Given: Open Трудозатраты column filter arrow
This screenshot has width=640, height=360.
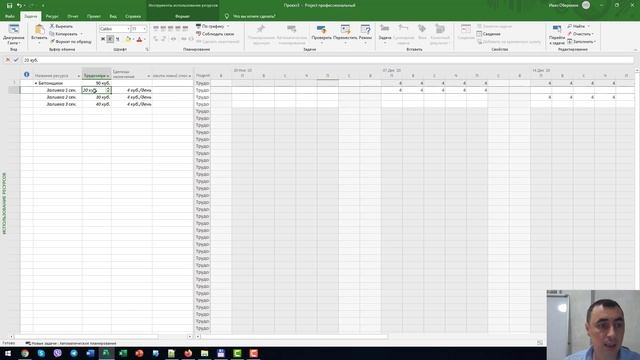Looking at the screenshot, I should (108, 76).
